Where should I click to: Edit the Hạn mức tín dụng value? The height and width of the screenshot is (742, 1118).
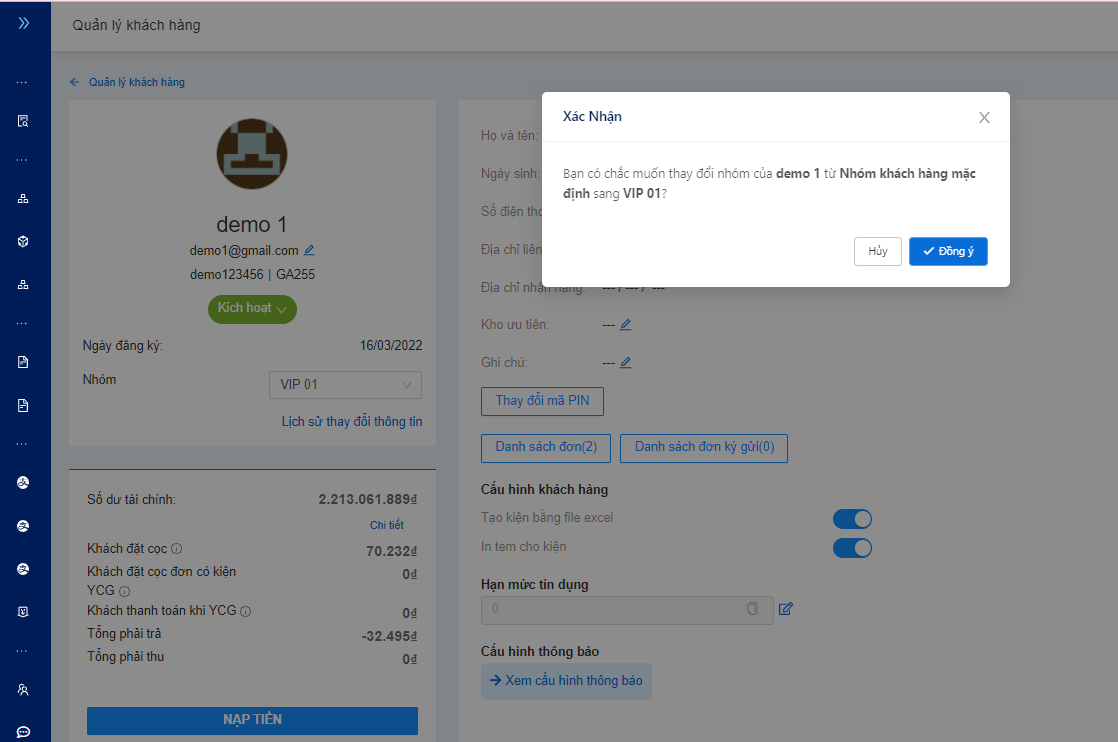(785, 608)
